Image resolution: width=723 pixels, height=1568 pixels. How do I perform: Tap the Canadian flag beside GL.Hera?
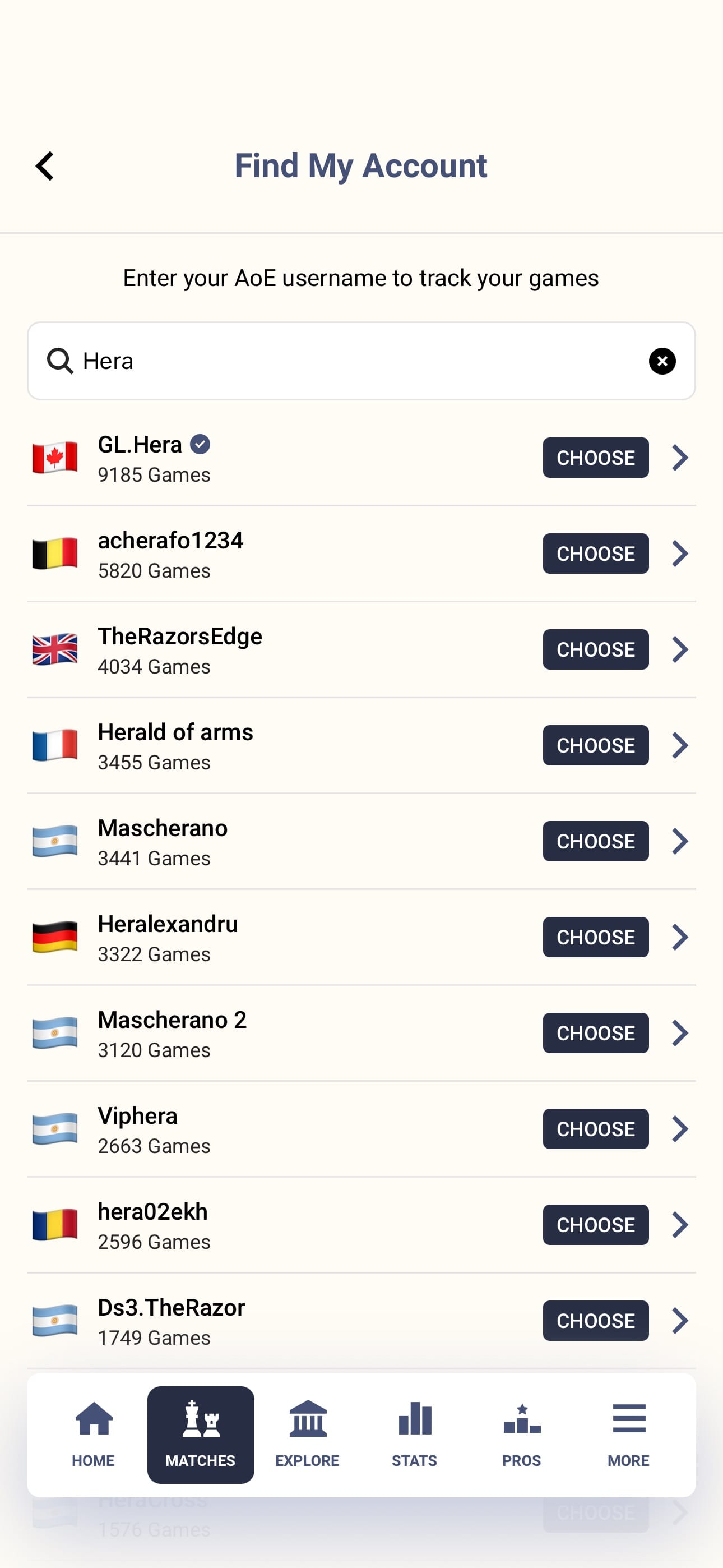pyautogui.click(x=55, y=458)
